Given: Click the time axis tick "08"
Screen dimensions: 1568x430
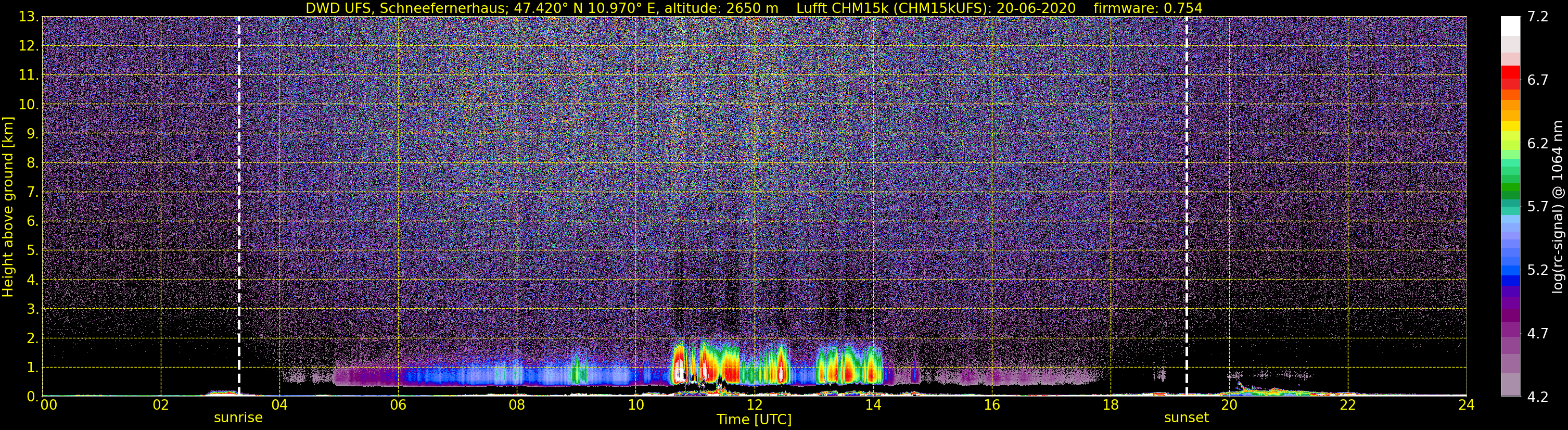Looking at the screenshot, I should pyautogui.click(x=517, y=406).
